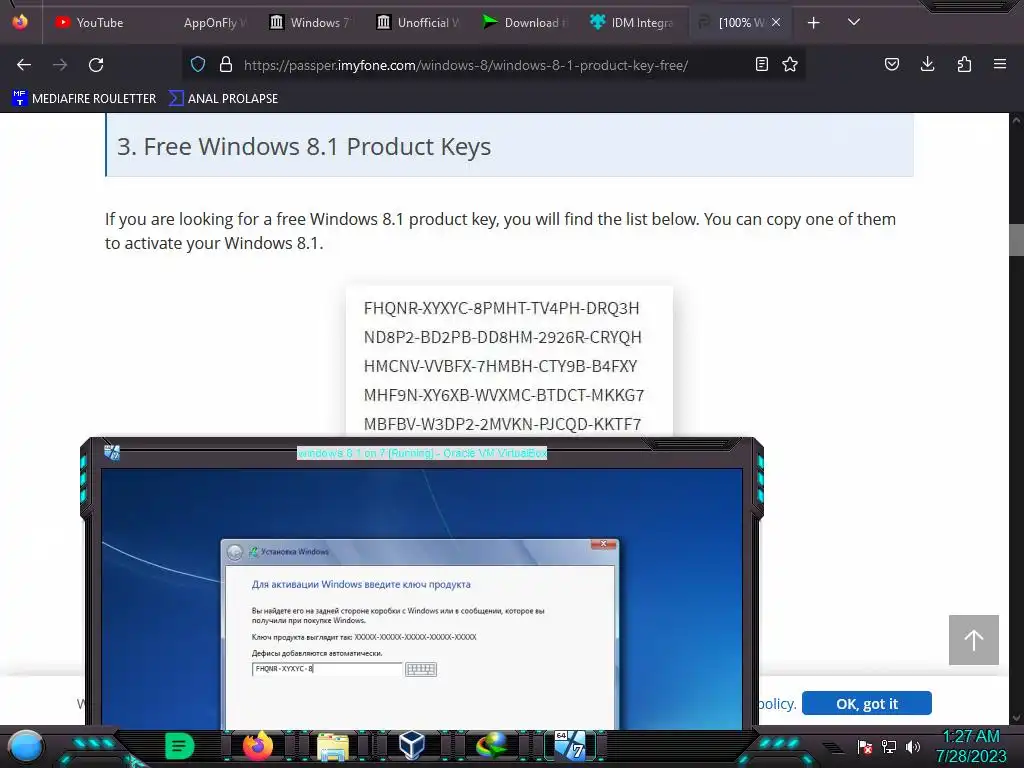The height and width of the screenshot is (768, 1024).
Task: Open Internet Download Manager from taskbar
Action: 491,746
